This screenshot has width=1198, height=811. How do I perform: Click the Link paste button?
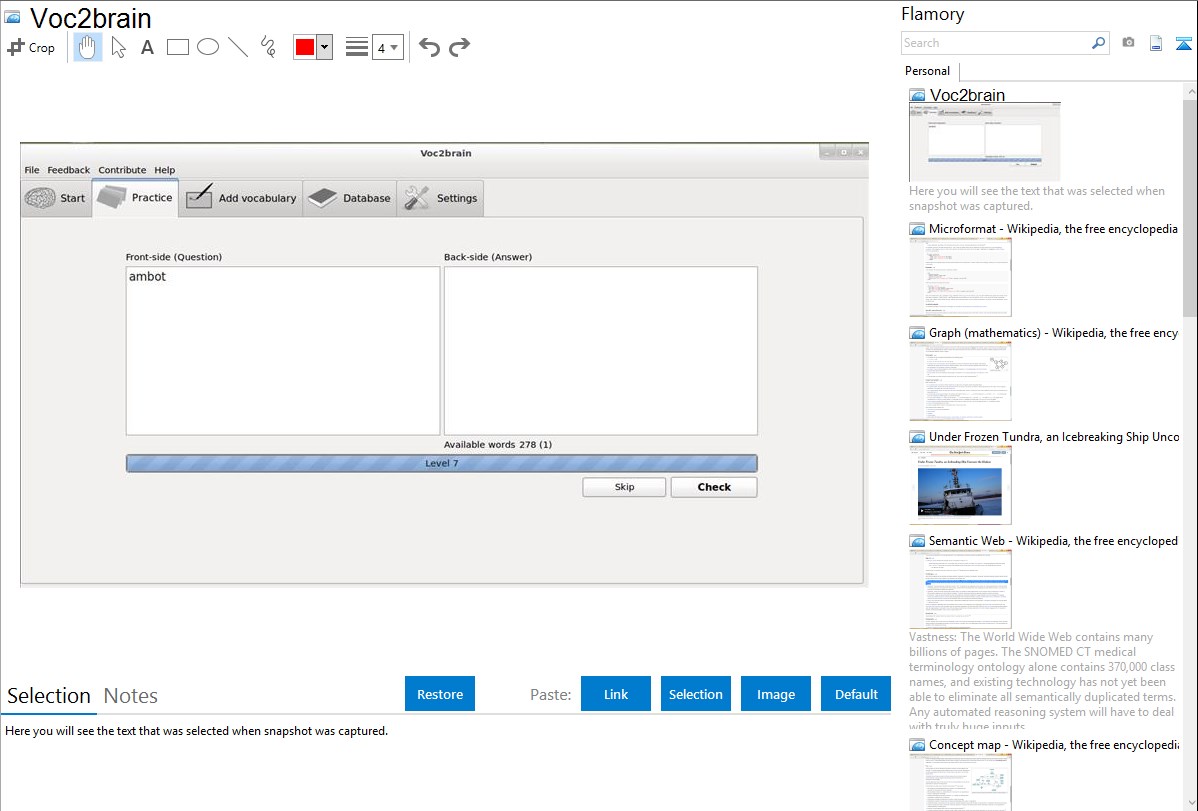616,694
